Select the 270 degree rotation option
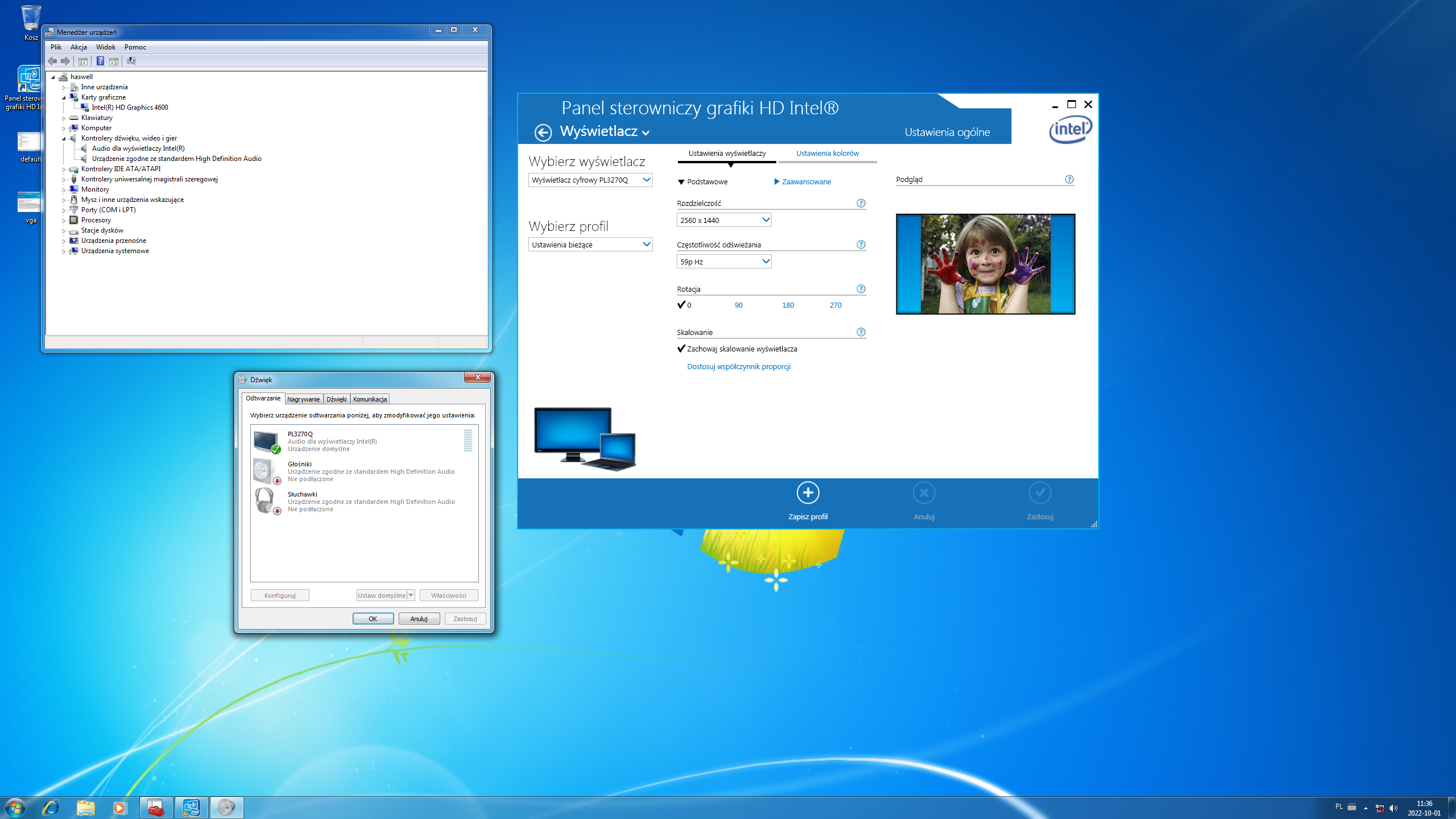1456x819 pixels. pos(835,305)
